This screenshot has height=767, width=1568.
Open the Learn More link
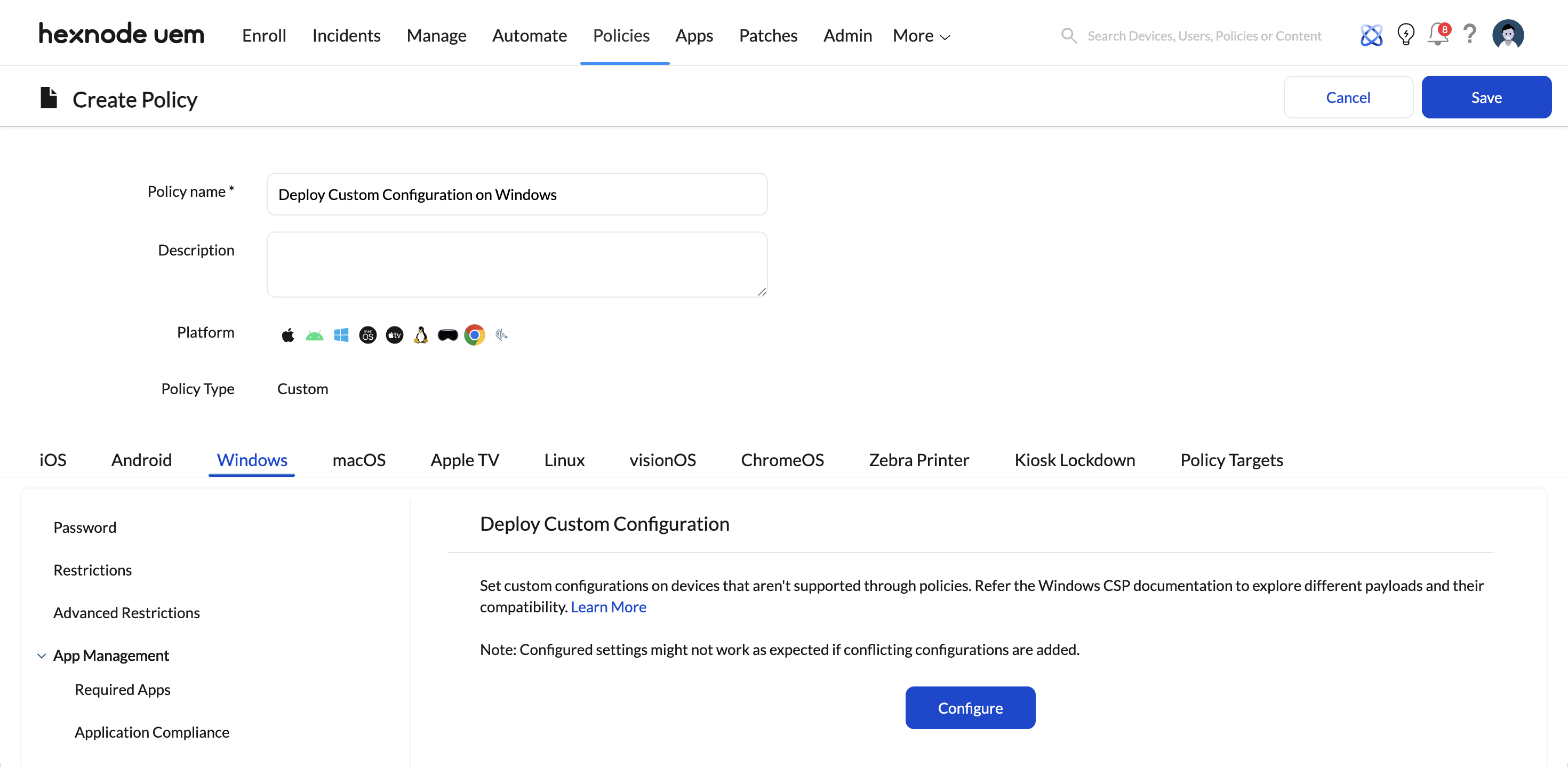(608, 606)
